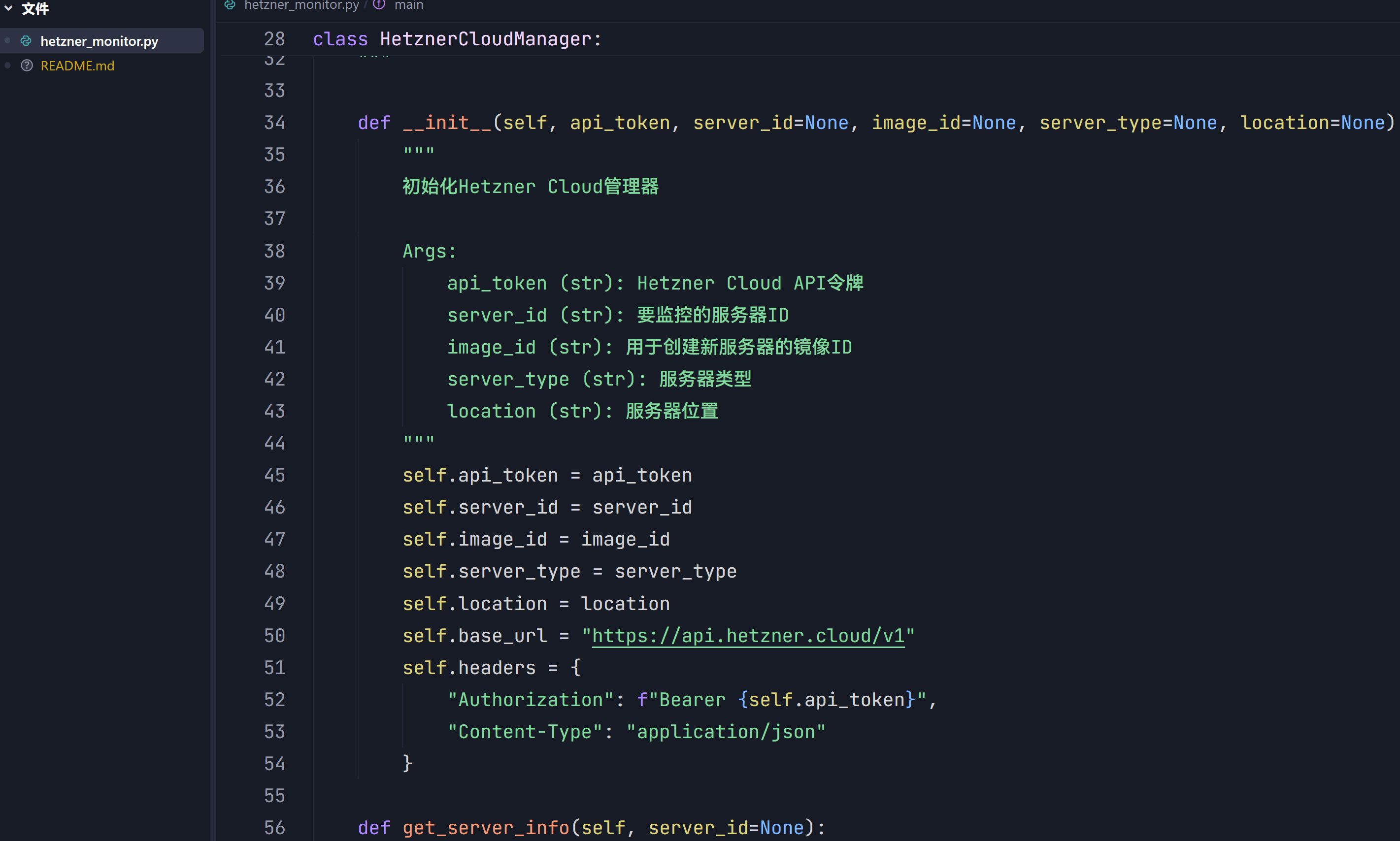Click self.api_token = api_token line
Viewport: 1400px width, 841px height.
(x=547, y=475)
